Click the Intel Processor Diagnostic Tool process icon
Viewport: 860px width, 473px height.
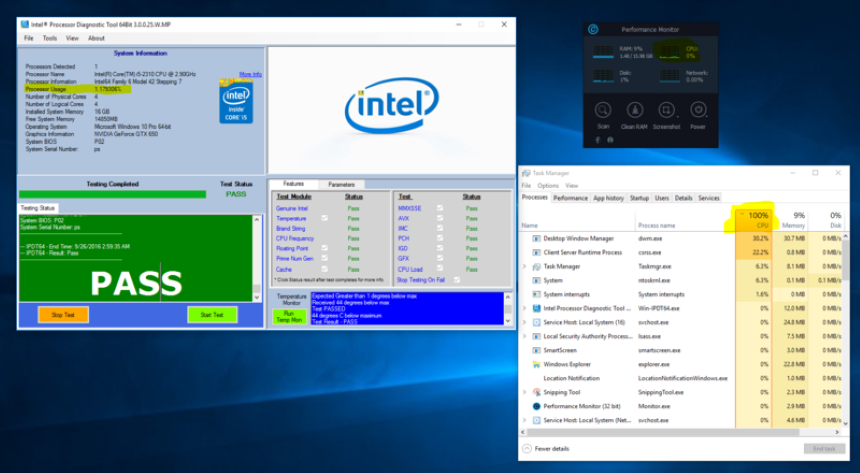(536, 308)
